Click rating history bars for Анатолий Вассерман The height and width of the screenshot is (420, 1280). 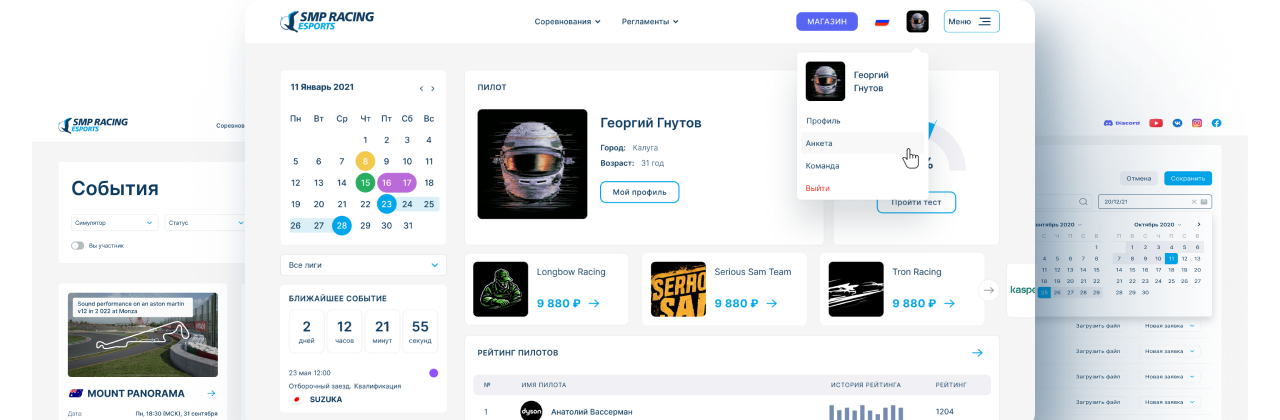coord(867,412)
